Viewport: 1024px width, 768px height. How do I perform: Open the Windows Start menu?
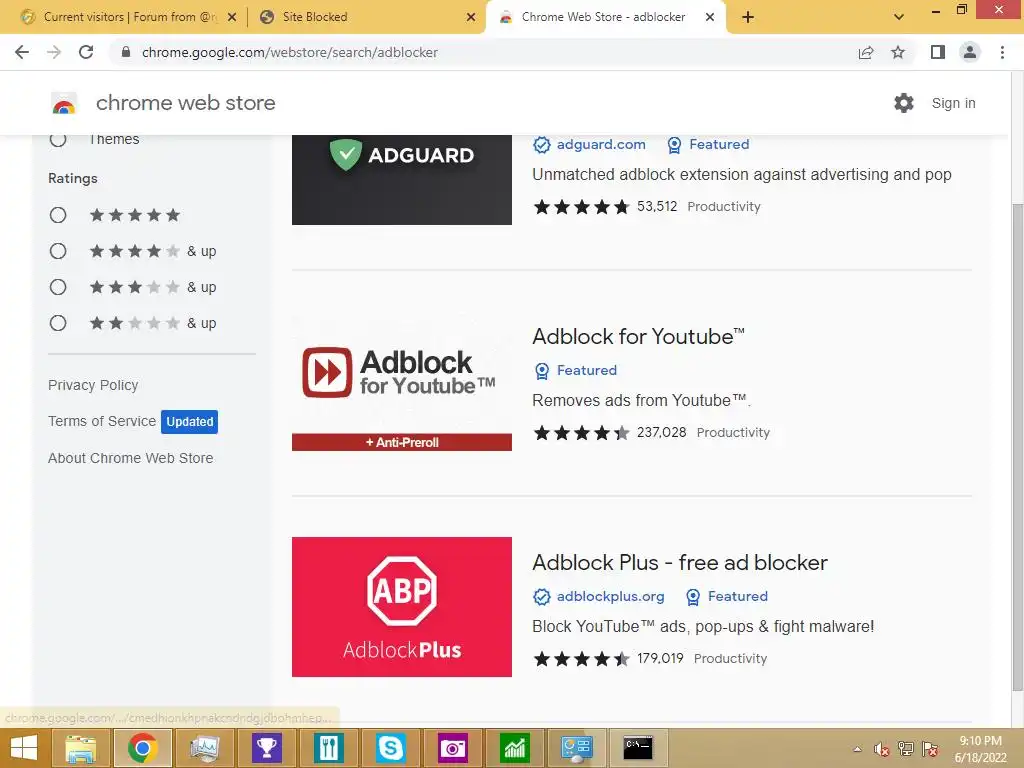pos(24,748)
